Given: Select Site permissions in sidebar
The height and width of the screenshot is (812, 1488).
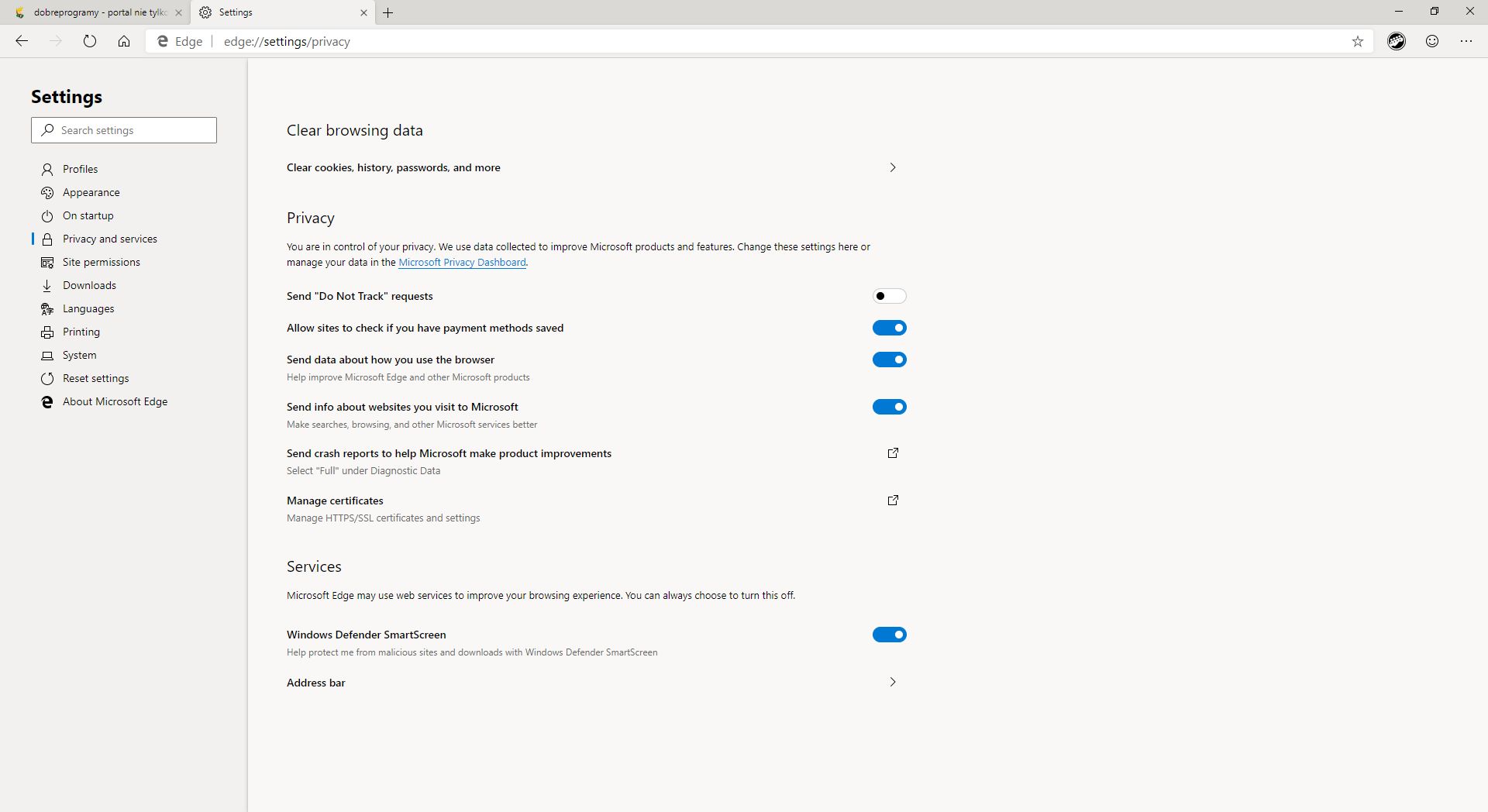Looking at the screenshot, I should 102,262.
